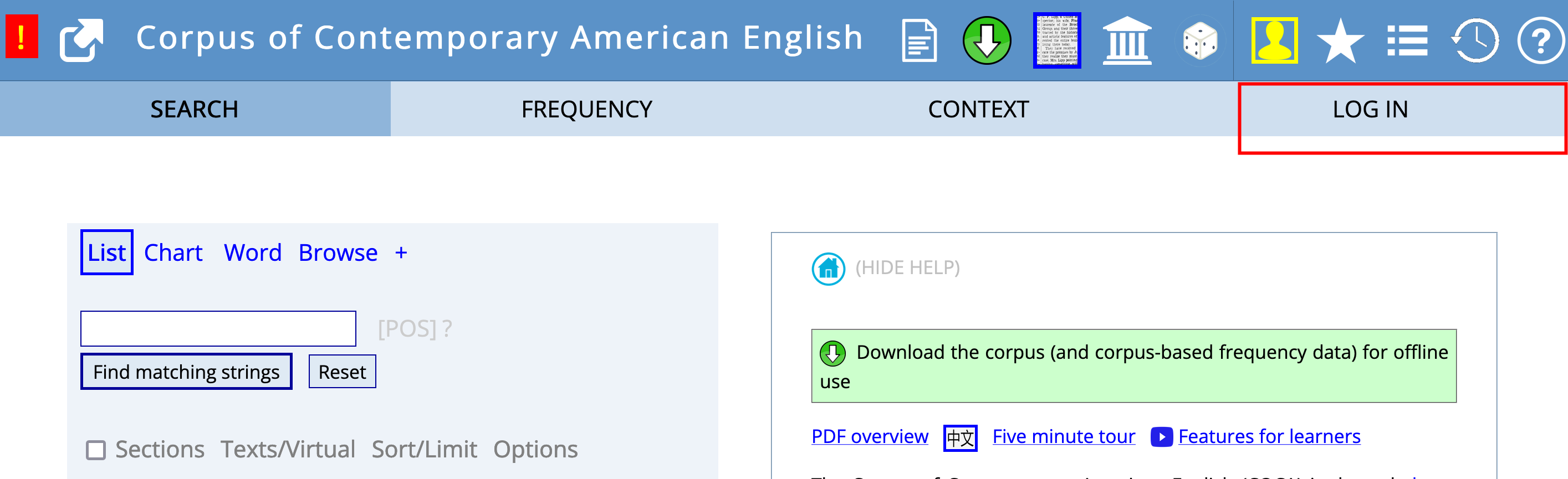The height and width of the screenshot is (479, 1568).
Task: Click the green download arrow header icon
Action: click(x=986, y=41)
